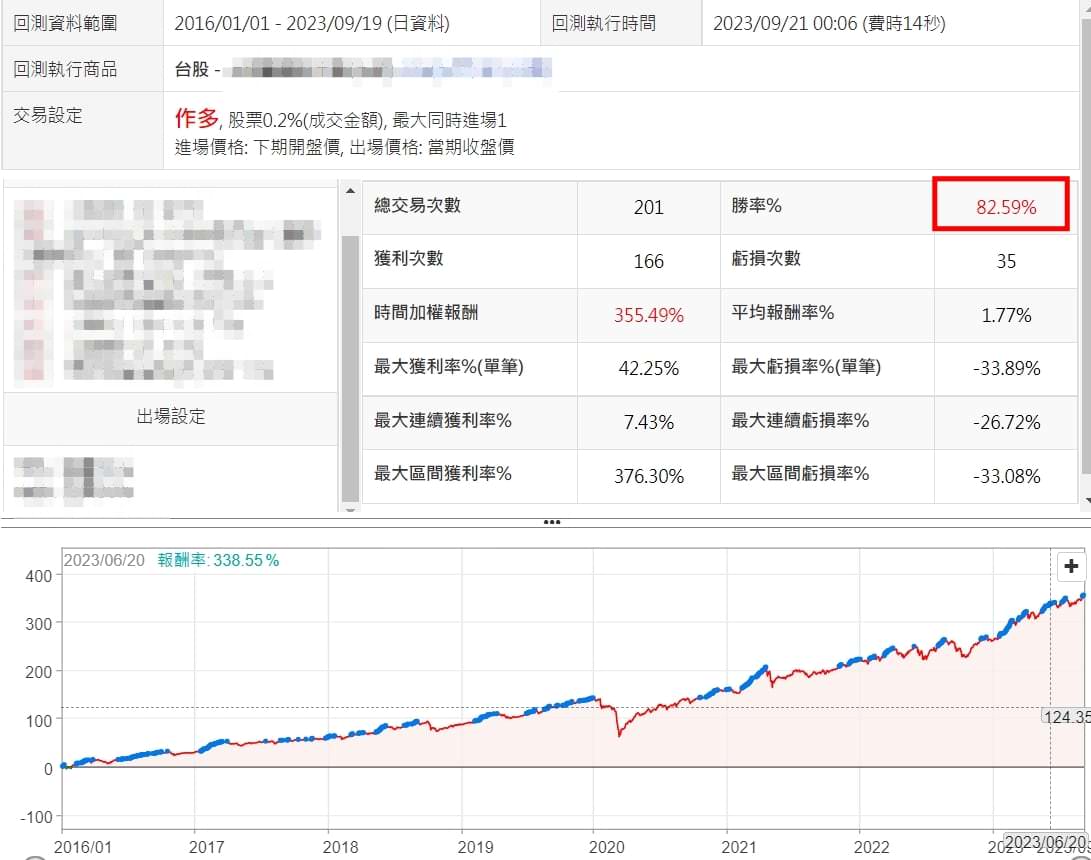Click the 最大區間虧損率% value -33.08%
The height and width of the screenshot is (860, 1091).
coord(1006,476)
